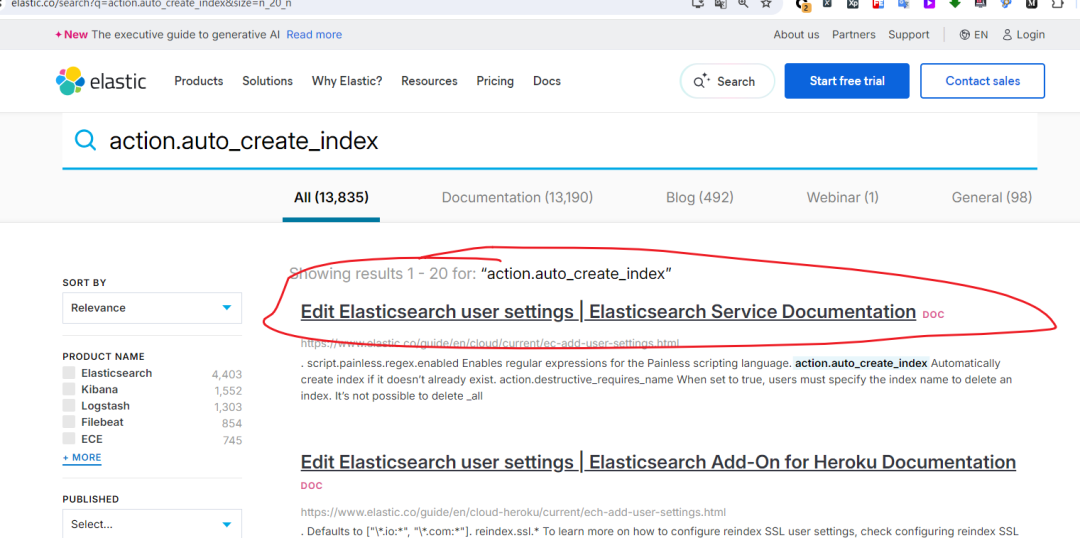Open the red FE extension icon
1080x538 pixels.
[878, 3]
